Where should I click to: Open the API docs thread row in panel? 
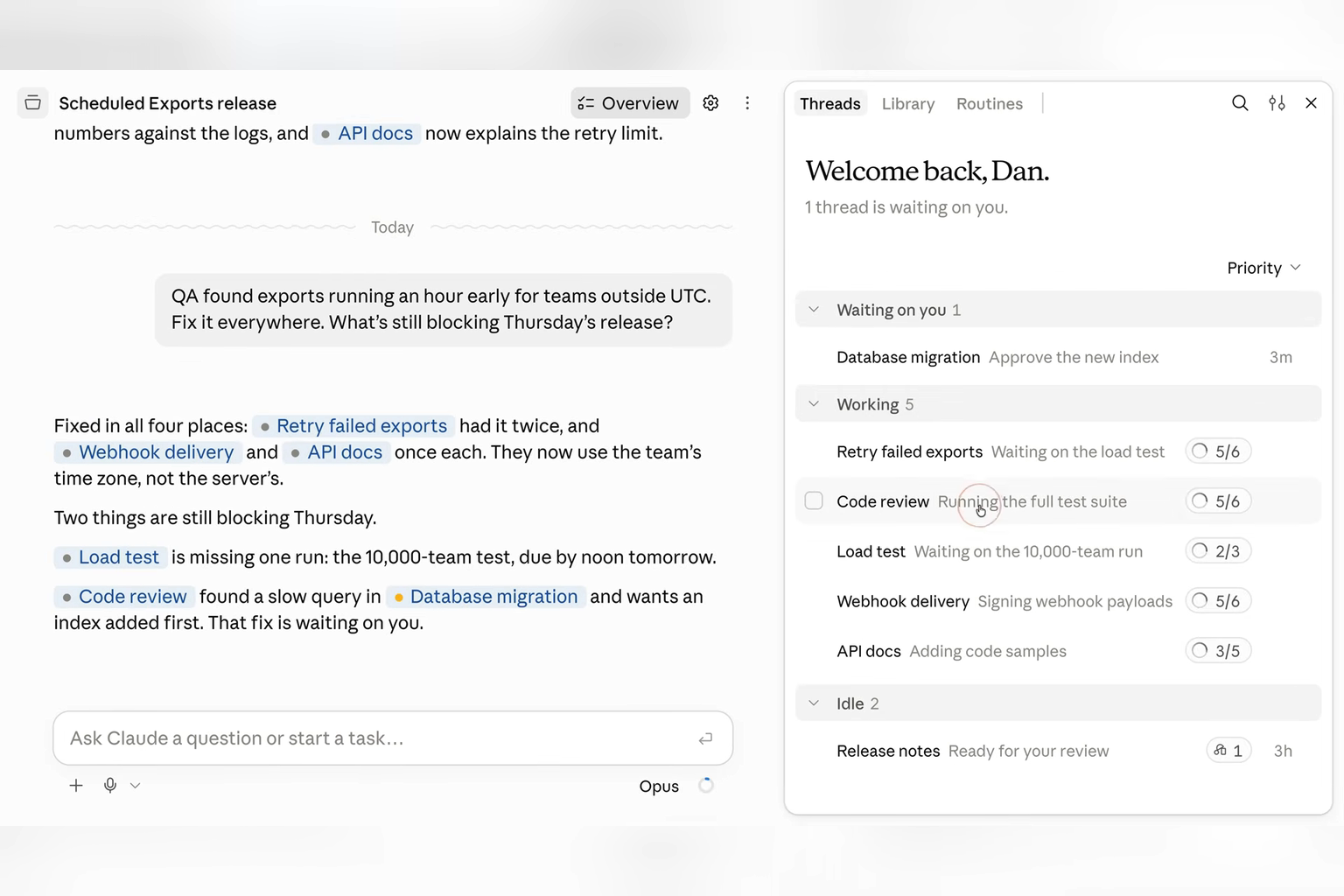tap(1058, 651)
